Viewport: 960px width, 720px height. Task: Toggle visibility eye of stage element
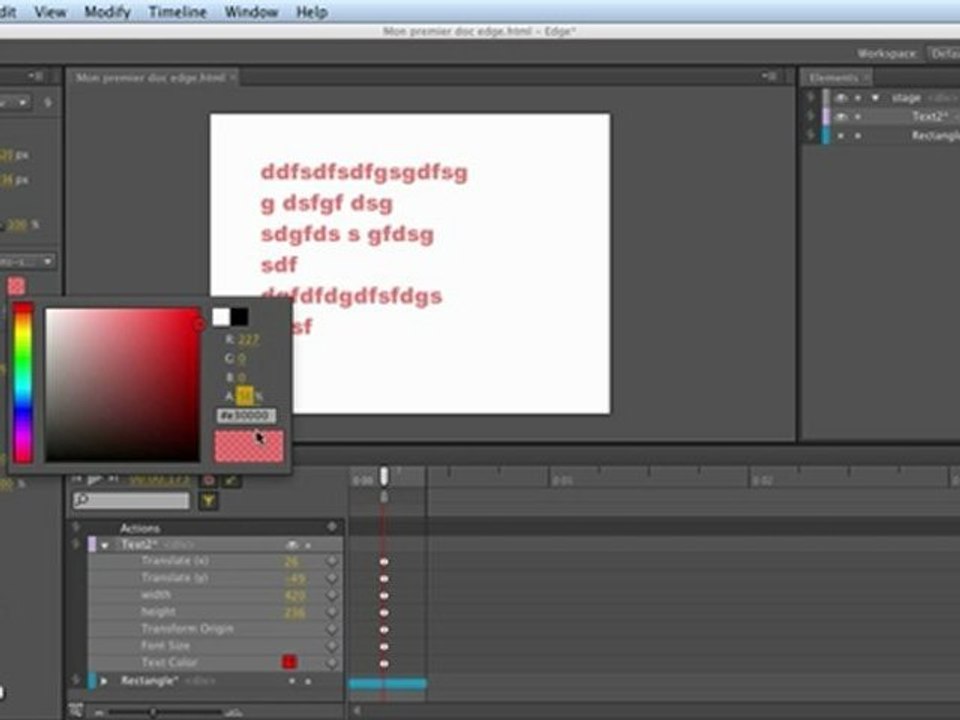coord(842,98)
